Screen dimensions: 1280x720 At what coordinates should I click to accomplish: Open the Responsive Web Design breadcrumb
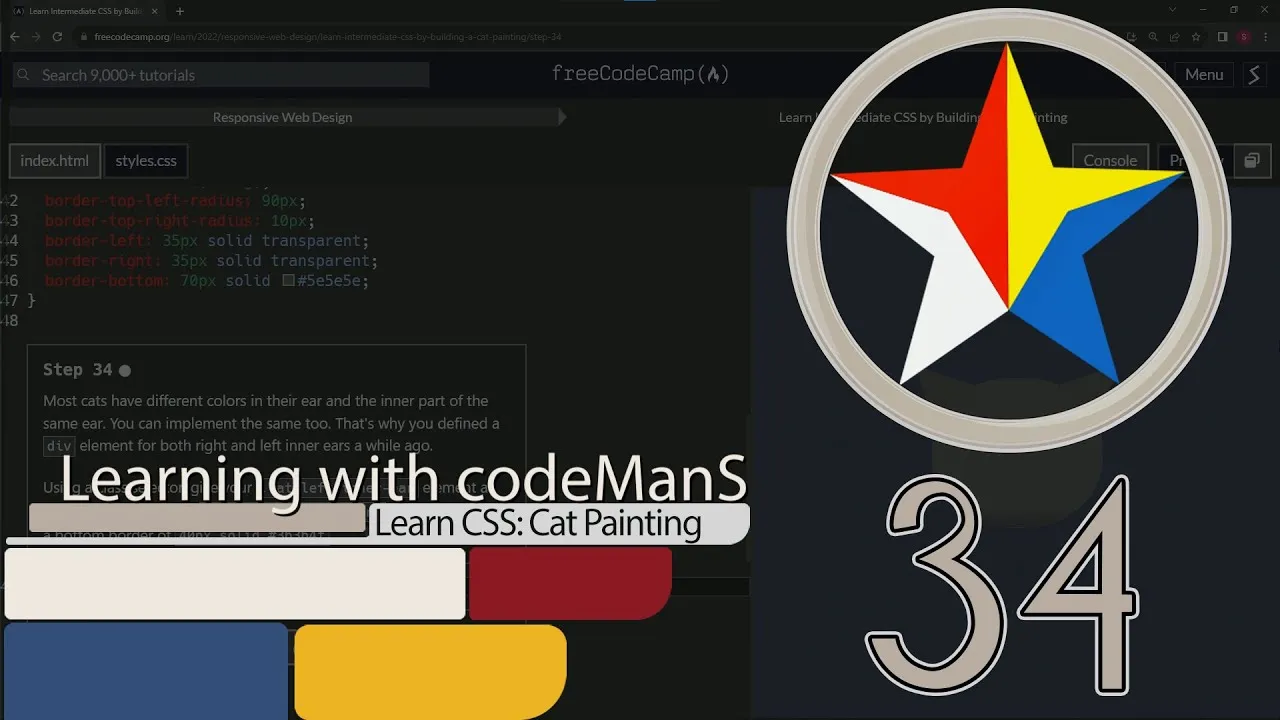point(282,117)
